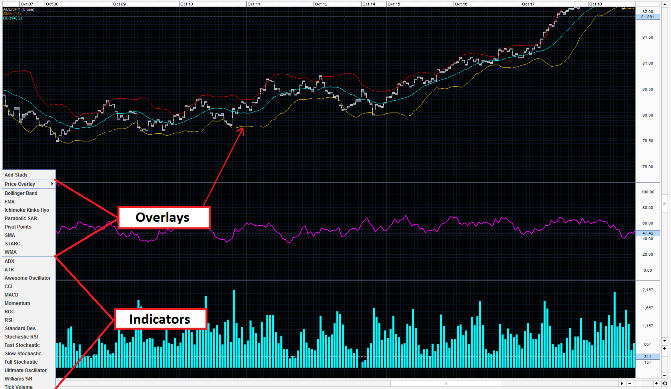Click the vertical scrollbar down arrow
Screen dimensions: 671x389
665,341
